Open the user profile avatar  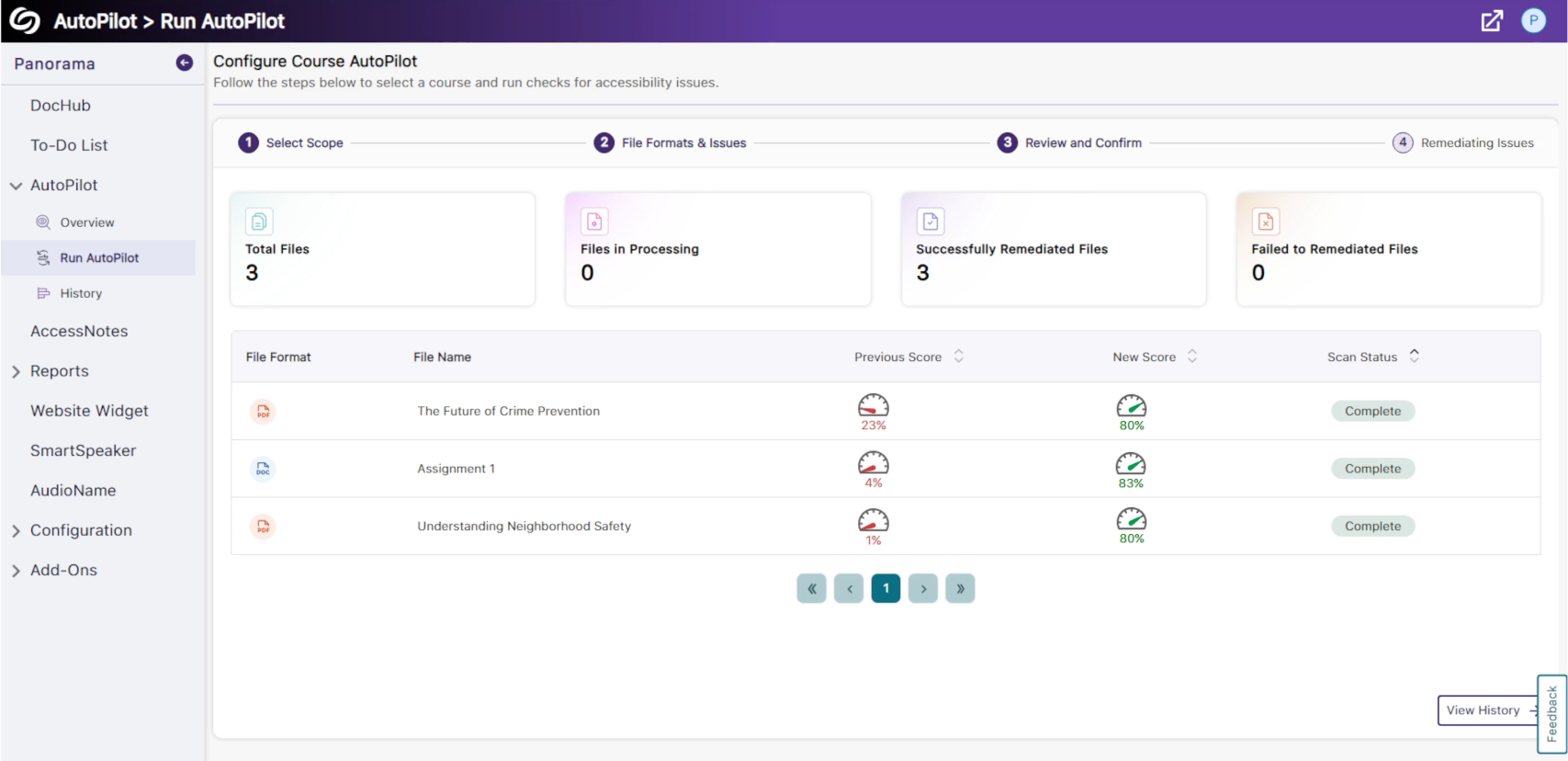point(1533,21)
